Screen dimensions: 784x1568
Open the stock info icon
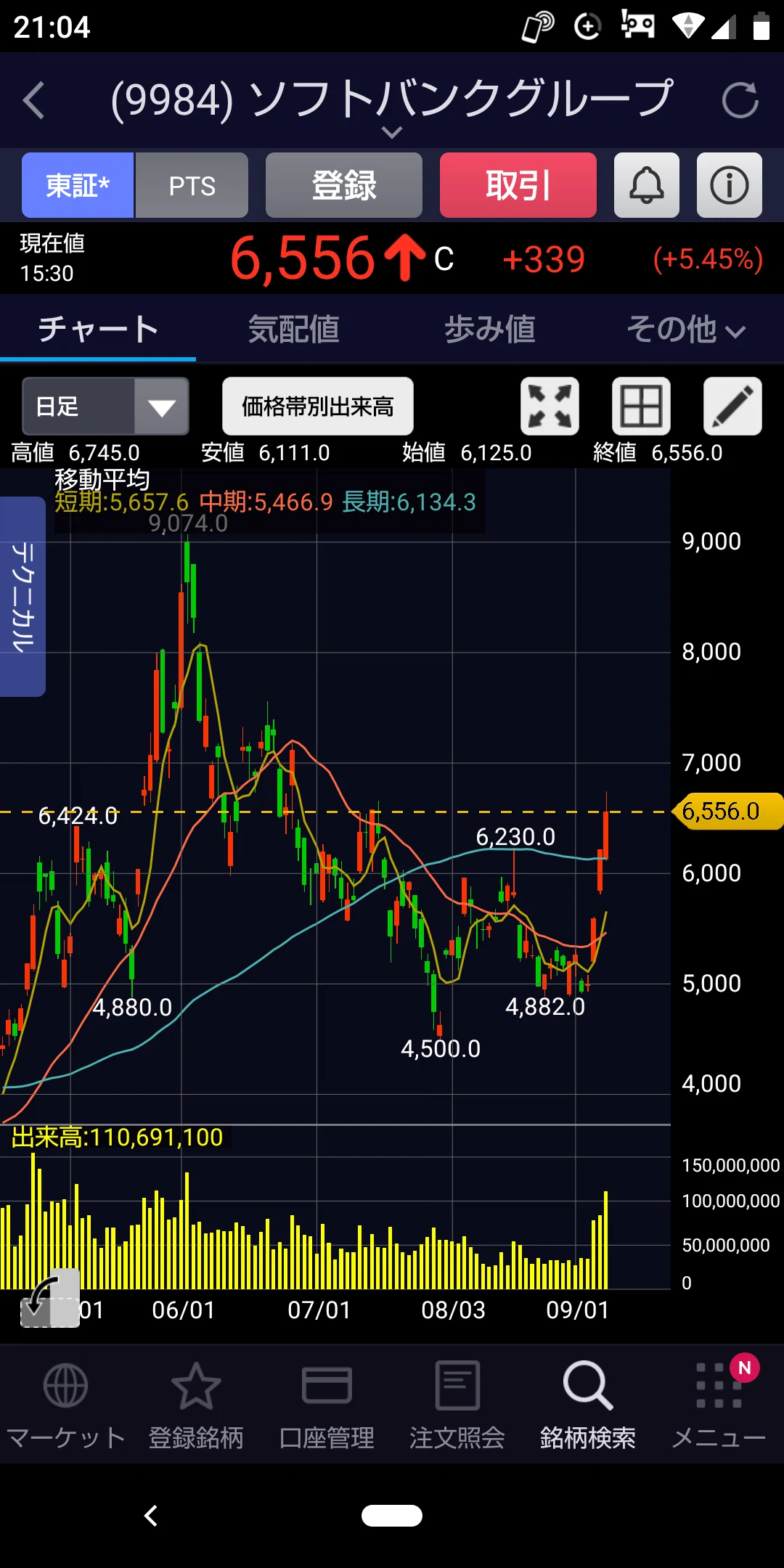(x=729, y=185)
